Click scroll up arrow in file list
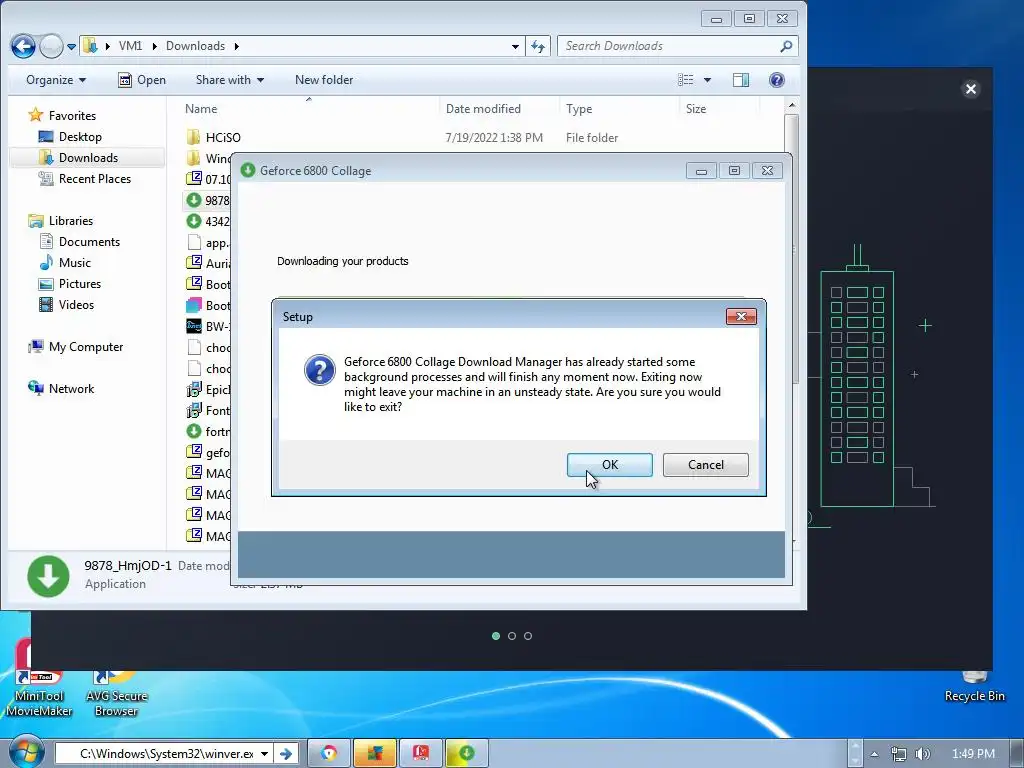This screenshot has height=768, width=1024. tap(792, 105)
